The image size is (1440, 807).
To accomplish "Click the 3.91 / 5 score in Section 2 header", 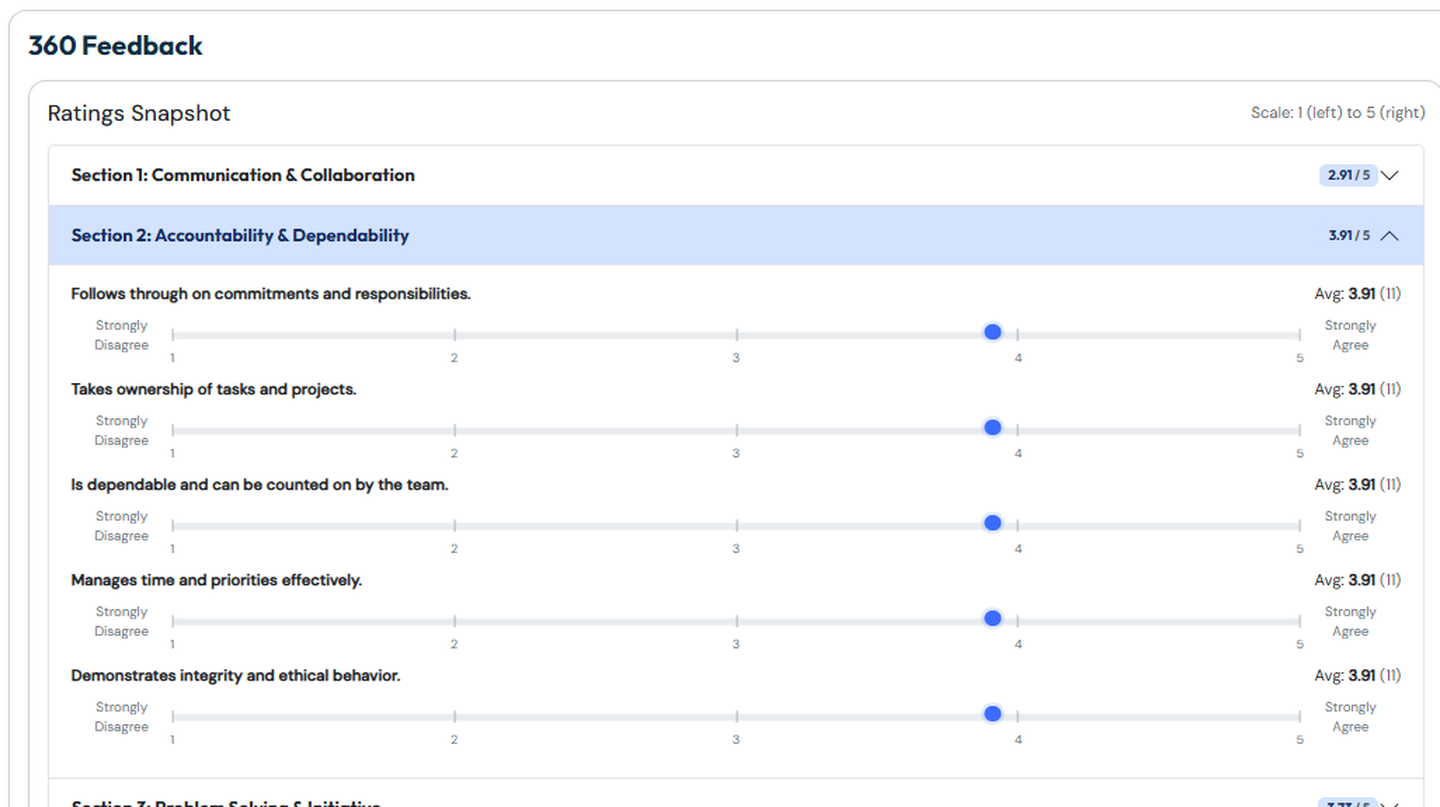I will coord(1348,236).
